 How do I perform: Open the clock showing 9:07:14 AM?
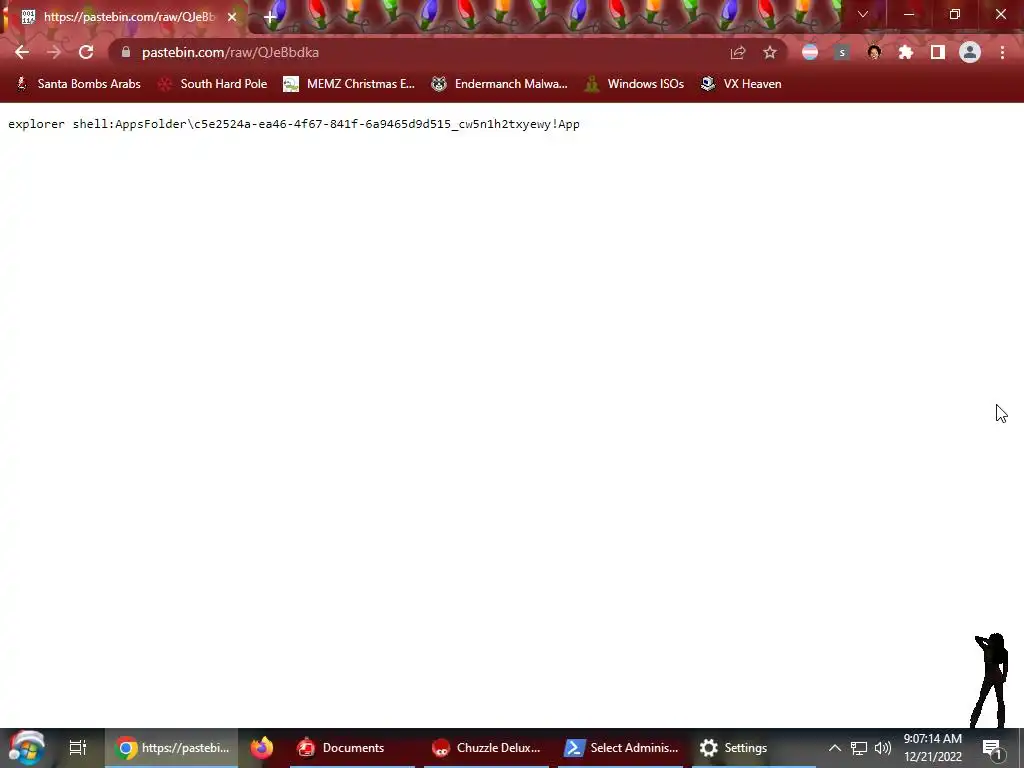(x=933, y=748)
